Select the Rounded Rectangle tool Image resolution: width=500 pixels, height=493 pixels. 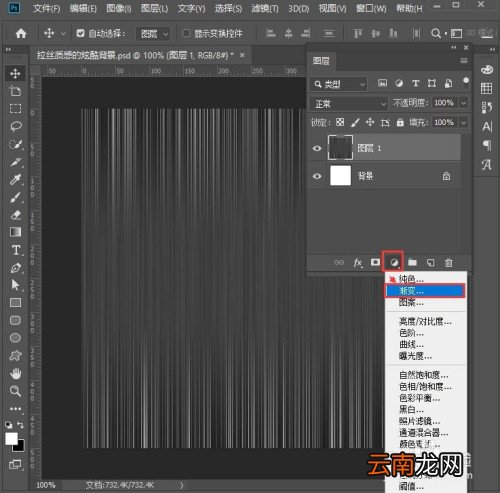click(x=15, y=320)
